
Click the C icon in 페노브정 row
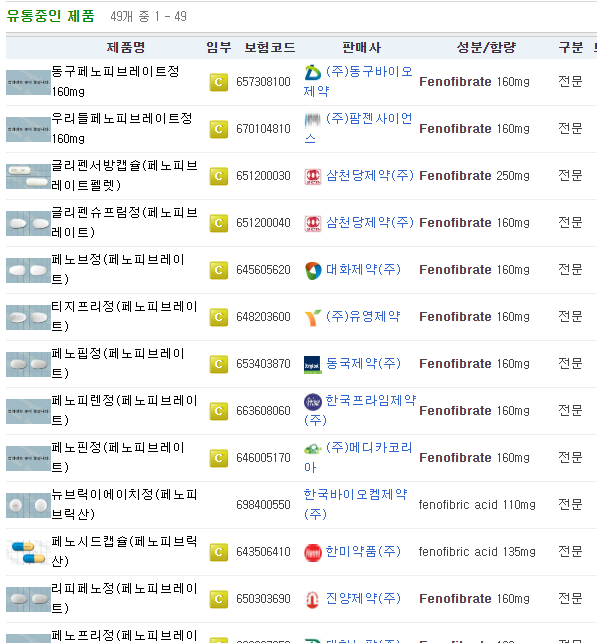219,270
